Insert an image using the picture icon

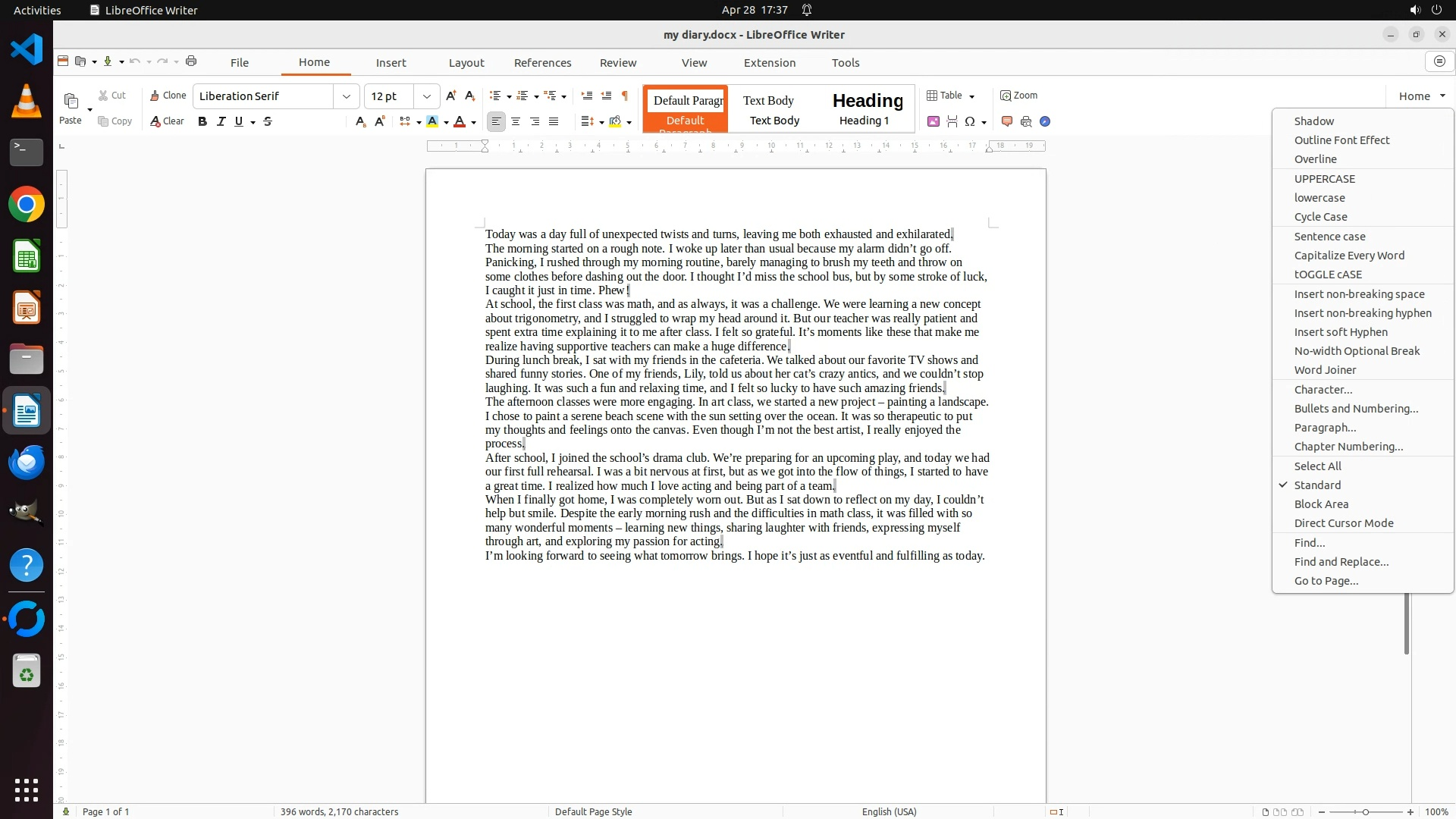point(934,121)
